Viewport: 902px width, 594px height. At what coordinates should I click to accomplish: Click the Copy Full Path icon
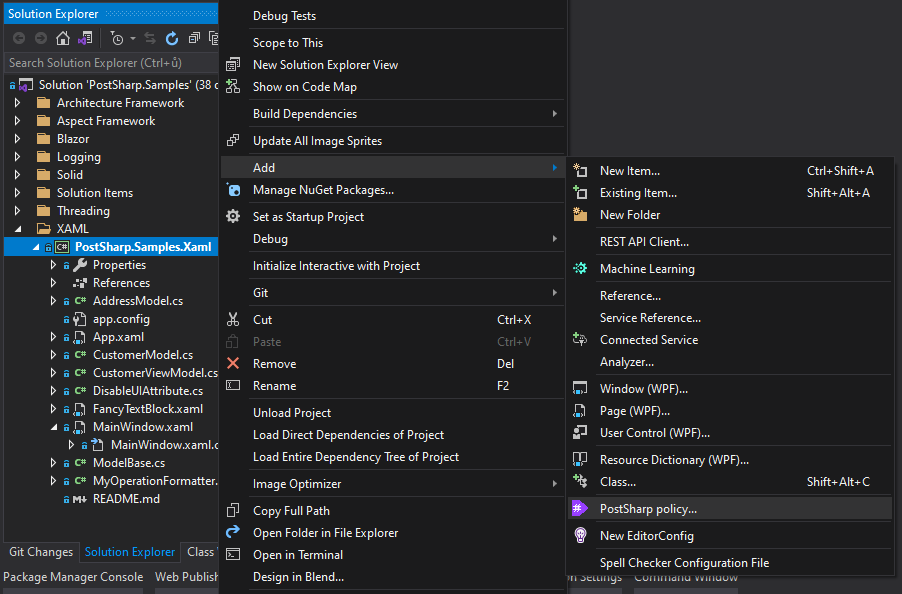(x=233, y=510)
